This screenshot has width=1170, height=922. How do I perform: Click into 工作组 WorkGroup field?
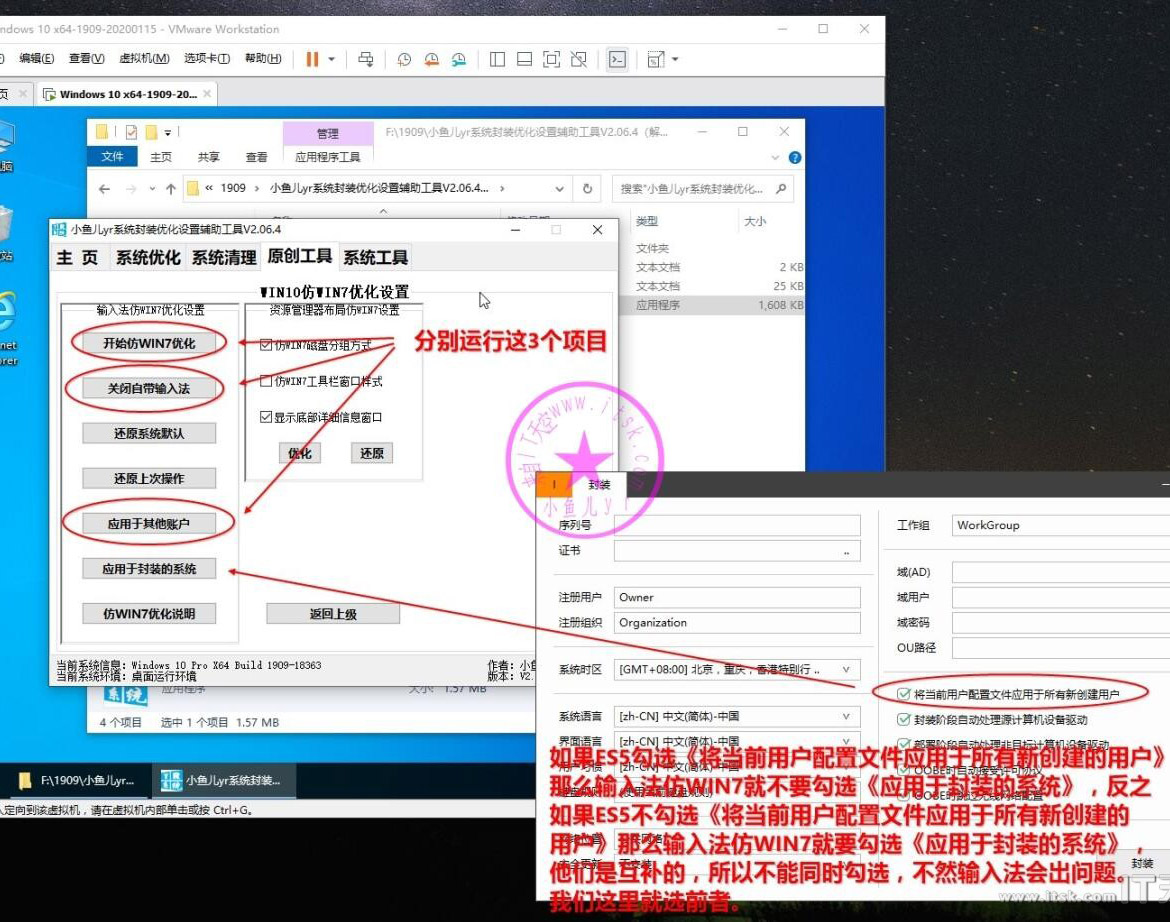[1060, 525]
